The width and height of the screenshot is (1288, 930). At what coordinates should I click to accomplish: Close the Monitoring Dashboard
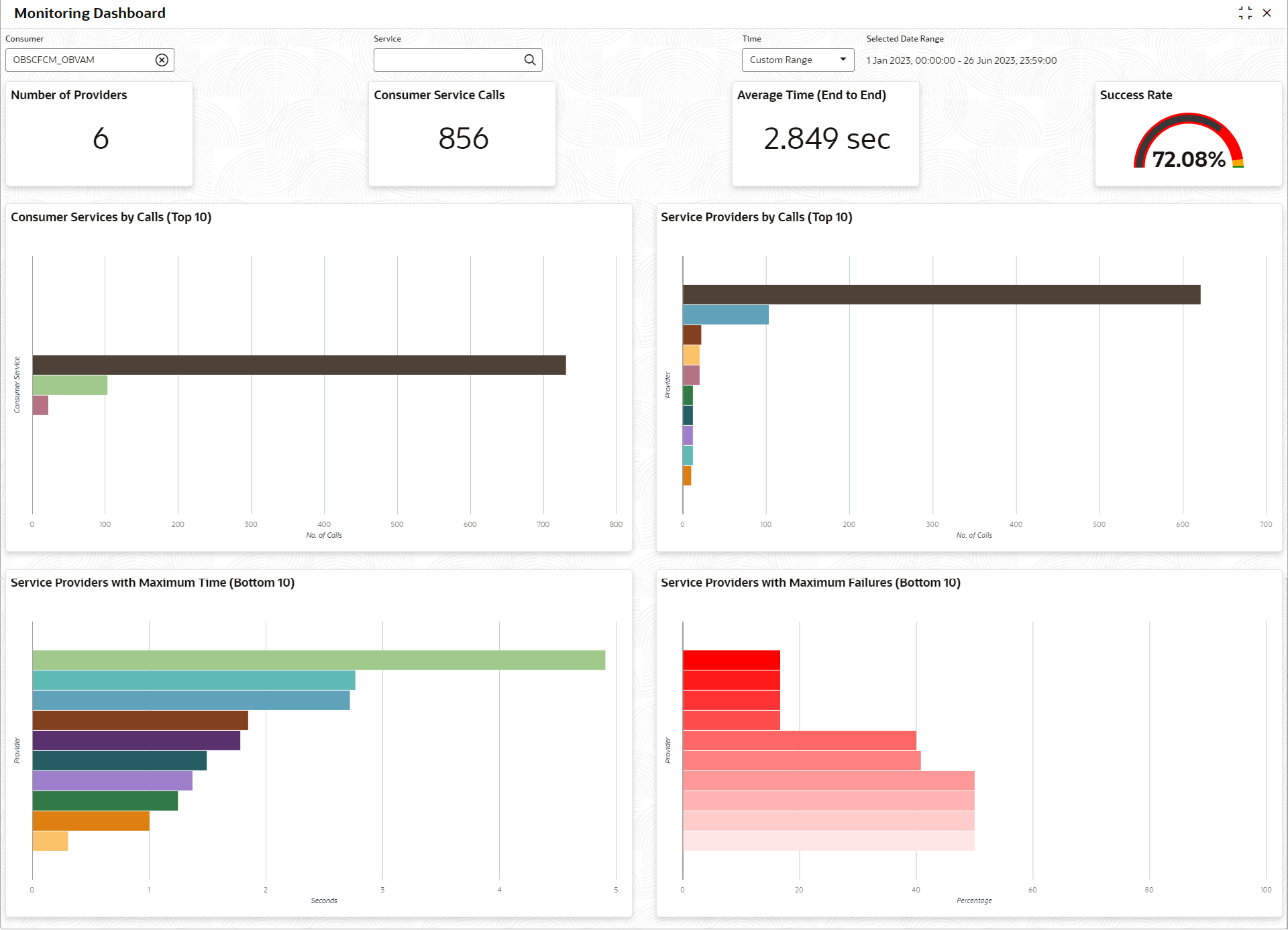1267,13
